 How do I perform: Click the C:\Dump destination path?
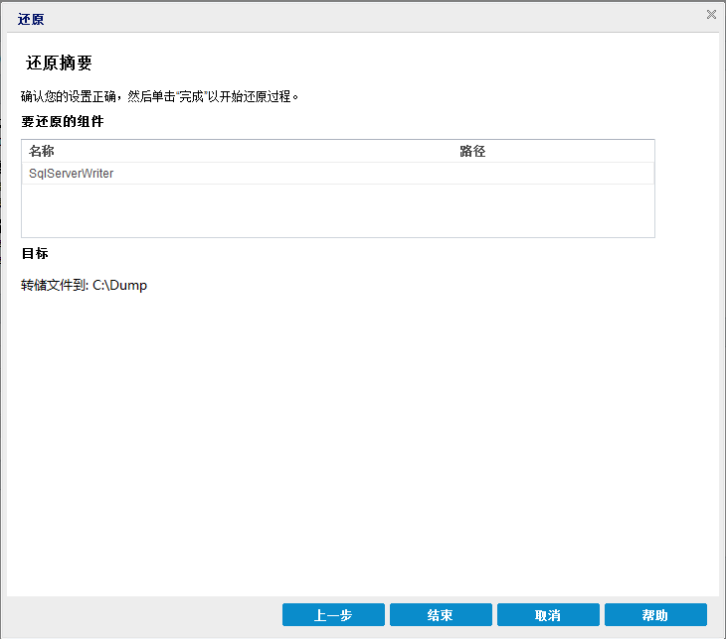(120, 285)
